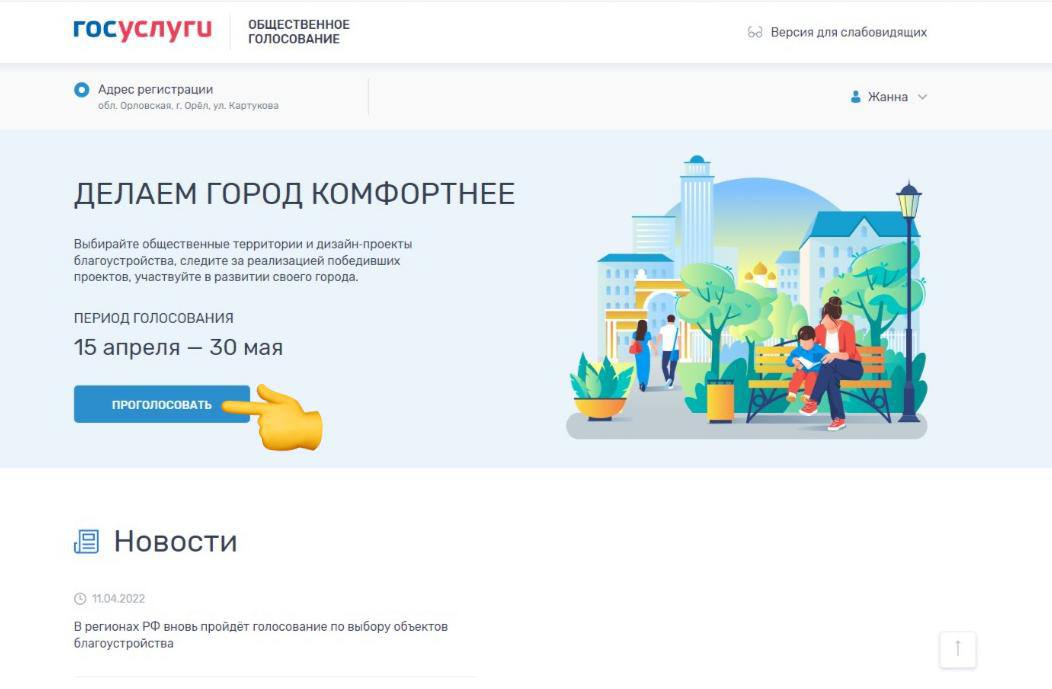Click the Делаем город комфортнее headline

(295, 194)
